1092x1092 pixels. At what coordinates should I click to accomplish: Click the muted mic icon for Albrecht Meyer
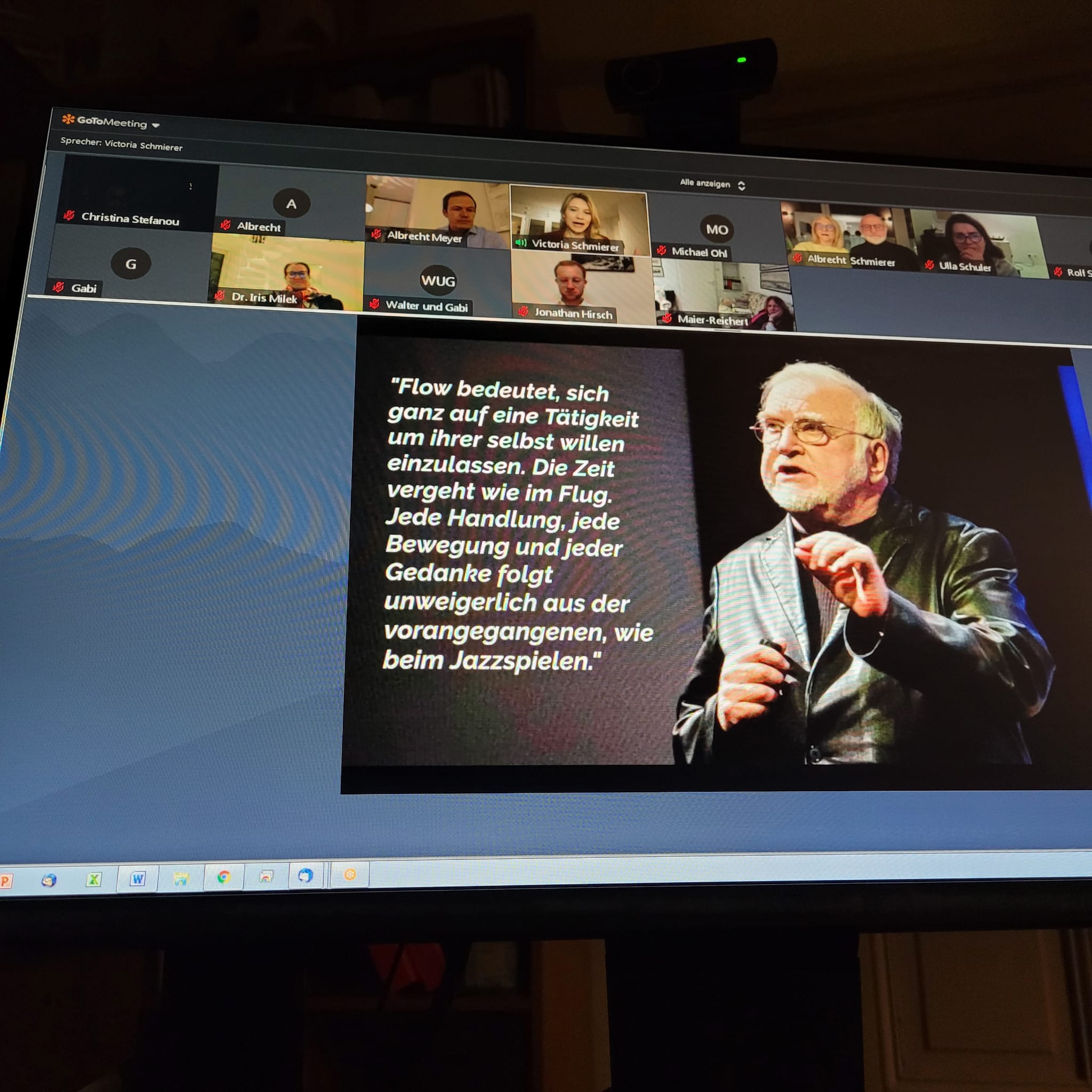[x=376, y=234]
